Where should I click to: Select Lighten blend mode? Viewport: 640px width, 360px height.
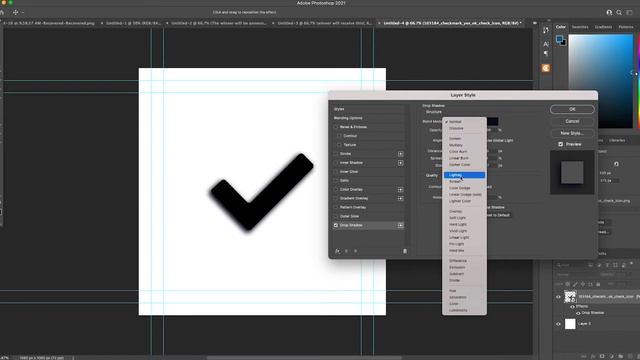464,175
